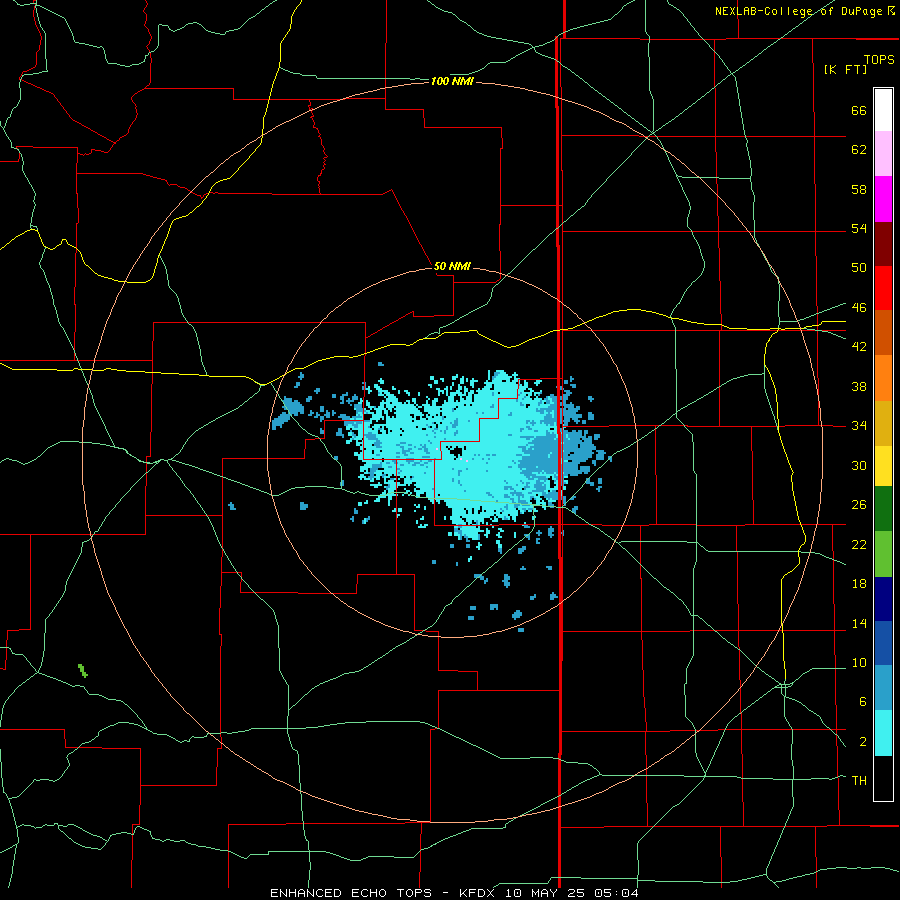Click the 100 NMI range ring label
Image resolution: width=900 pixels, height=900 pixels.
(452, 82)
